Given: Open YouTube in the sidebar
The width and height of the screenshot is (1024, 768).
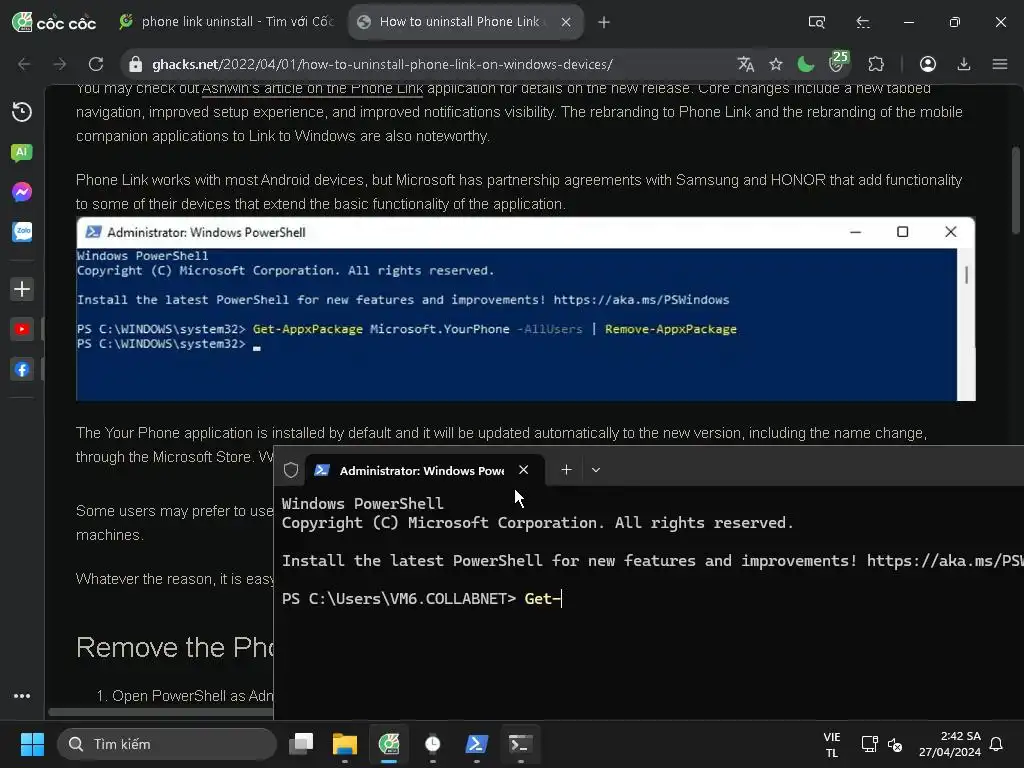Looking at the screenshot, I should click(22, 329).
